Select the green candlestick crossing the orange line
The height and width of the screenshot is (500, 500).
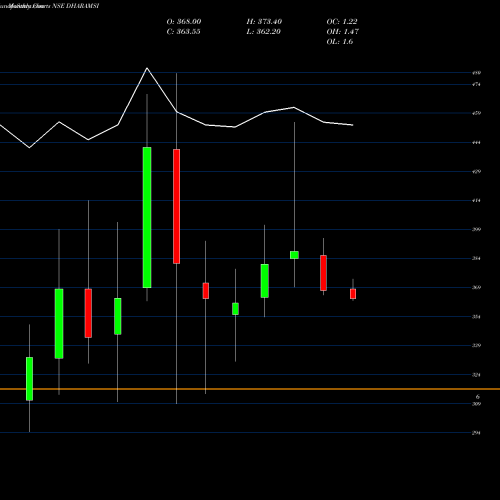[x=29, y=379]
